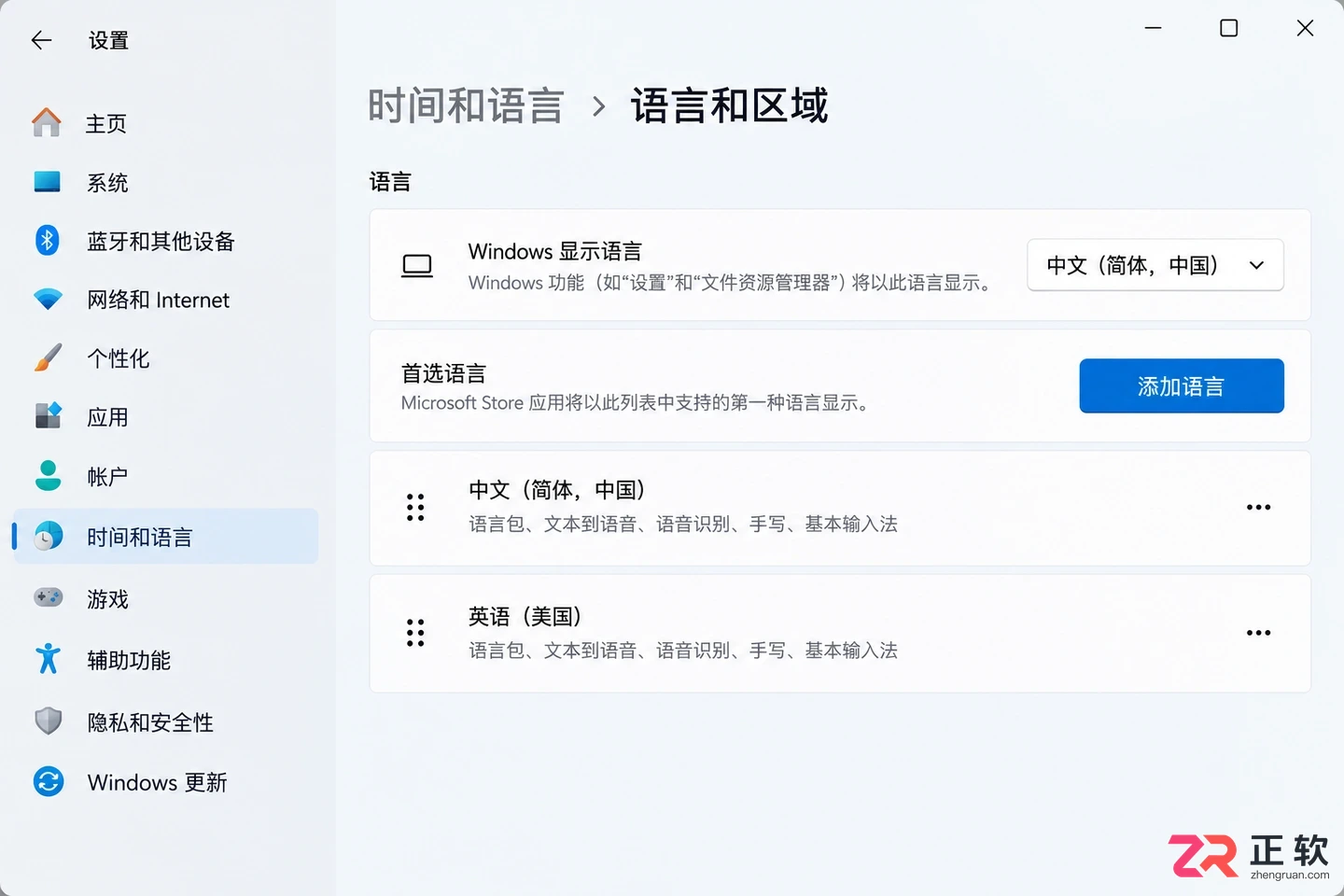The width and height of the screenshot is (1344, 896).
Task: Click the 帐户 person icon
Action: point(48,475)
